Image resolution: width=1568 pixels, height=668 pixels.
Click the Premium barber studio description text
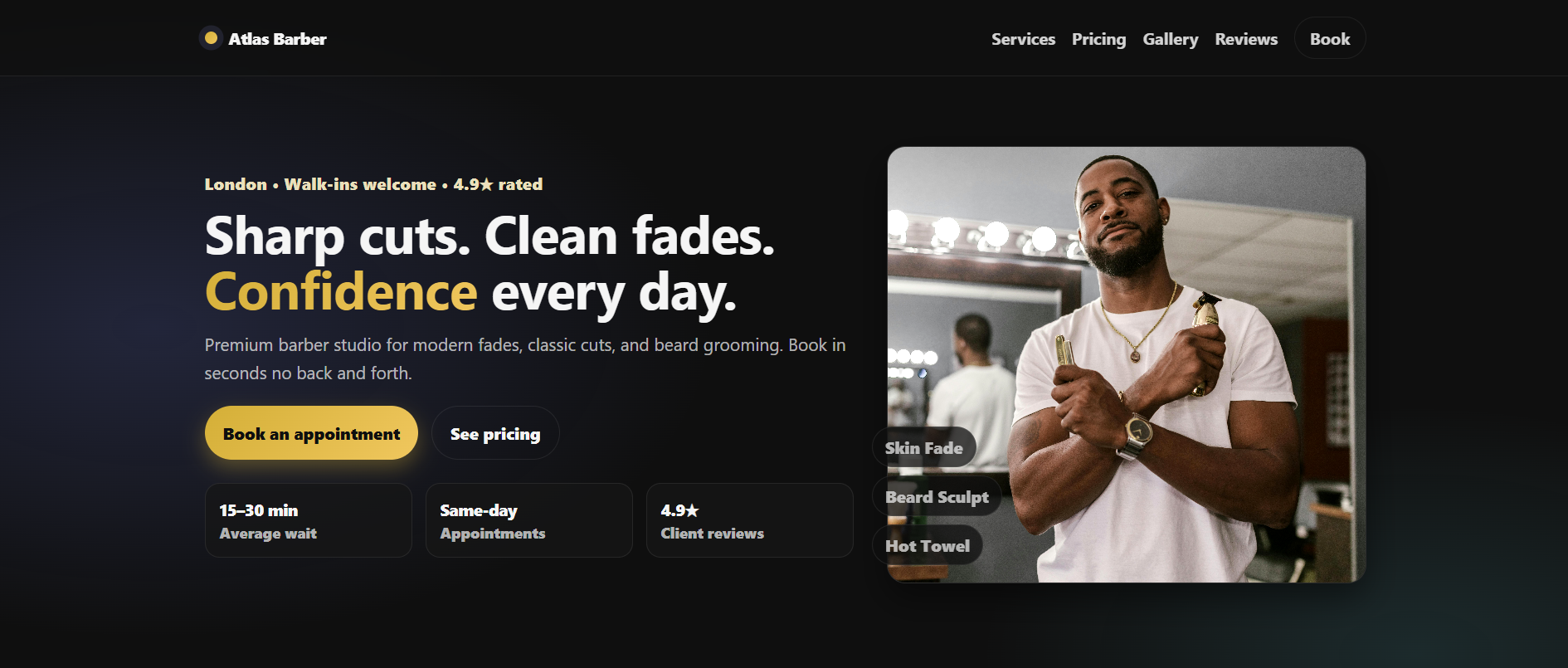(524, 358)
